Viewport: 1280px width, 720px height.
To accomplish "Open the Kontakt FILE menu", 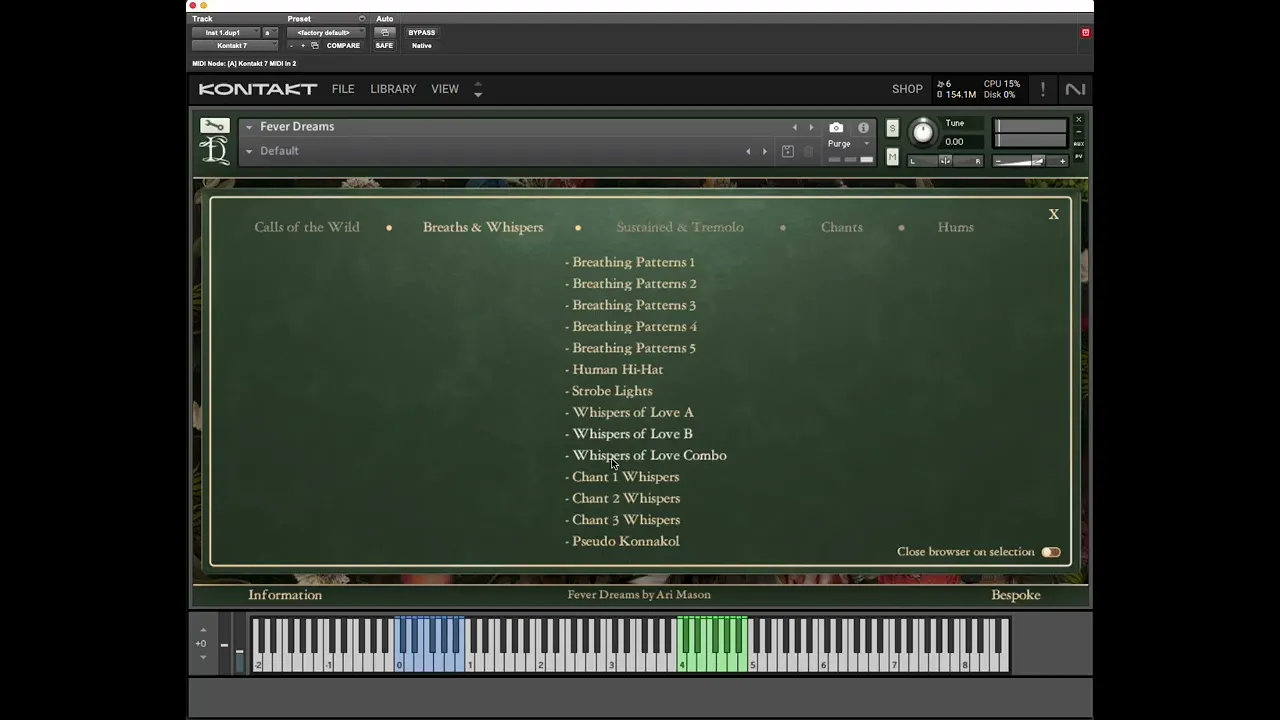I will pos(343,89).
